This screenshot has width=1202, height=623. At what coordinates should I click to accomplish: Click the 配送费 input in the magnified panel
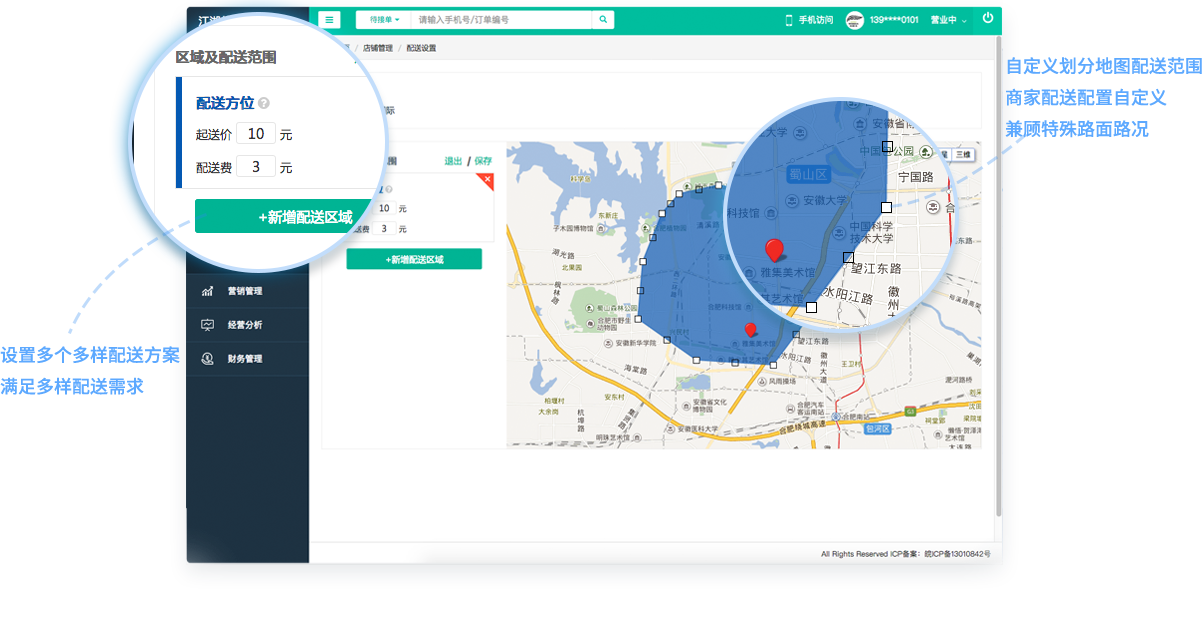tap(256, 167)
